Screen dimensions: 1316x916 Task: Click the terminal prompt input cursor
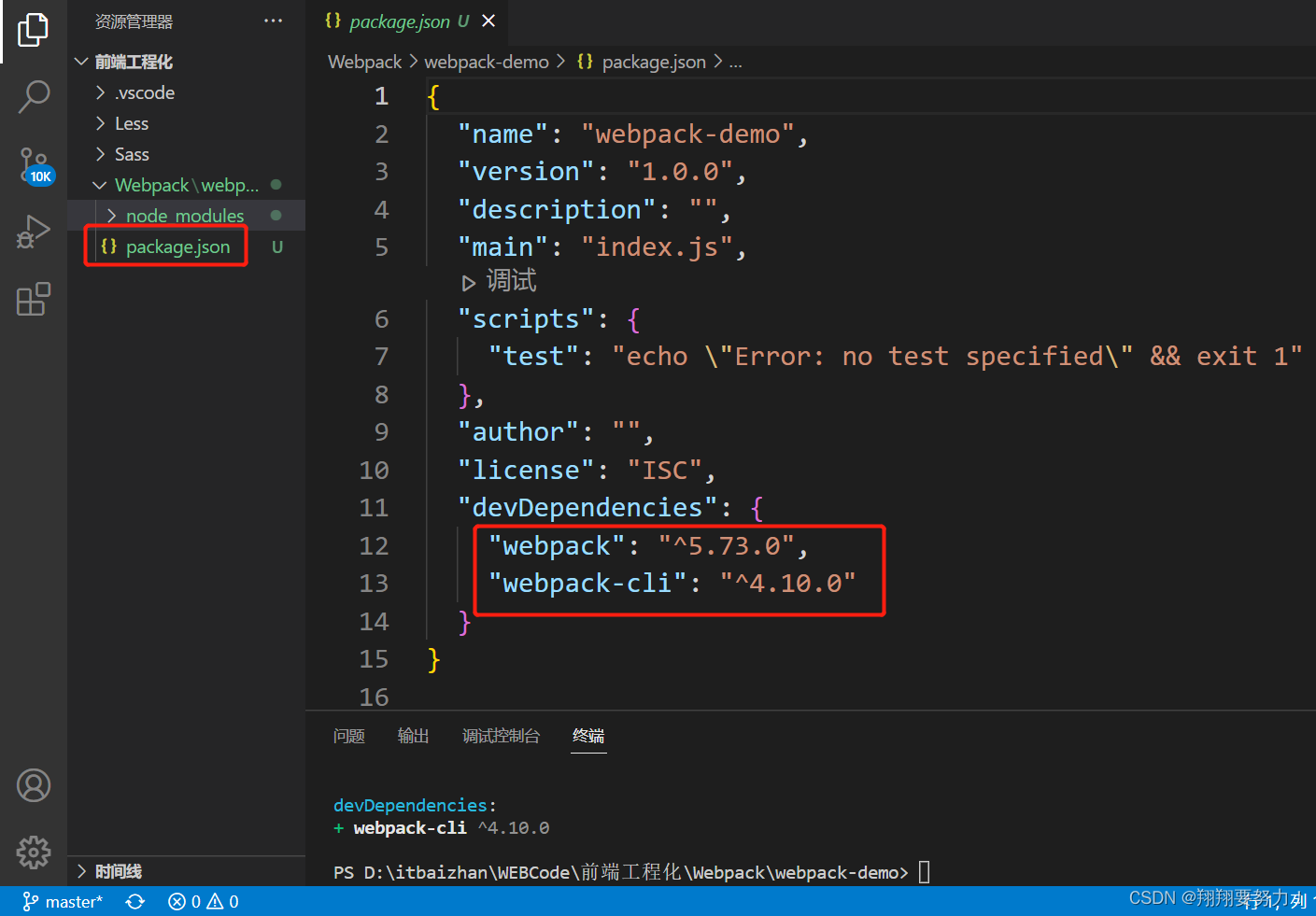[924, 872]
